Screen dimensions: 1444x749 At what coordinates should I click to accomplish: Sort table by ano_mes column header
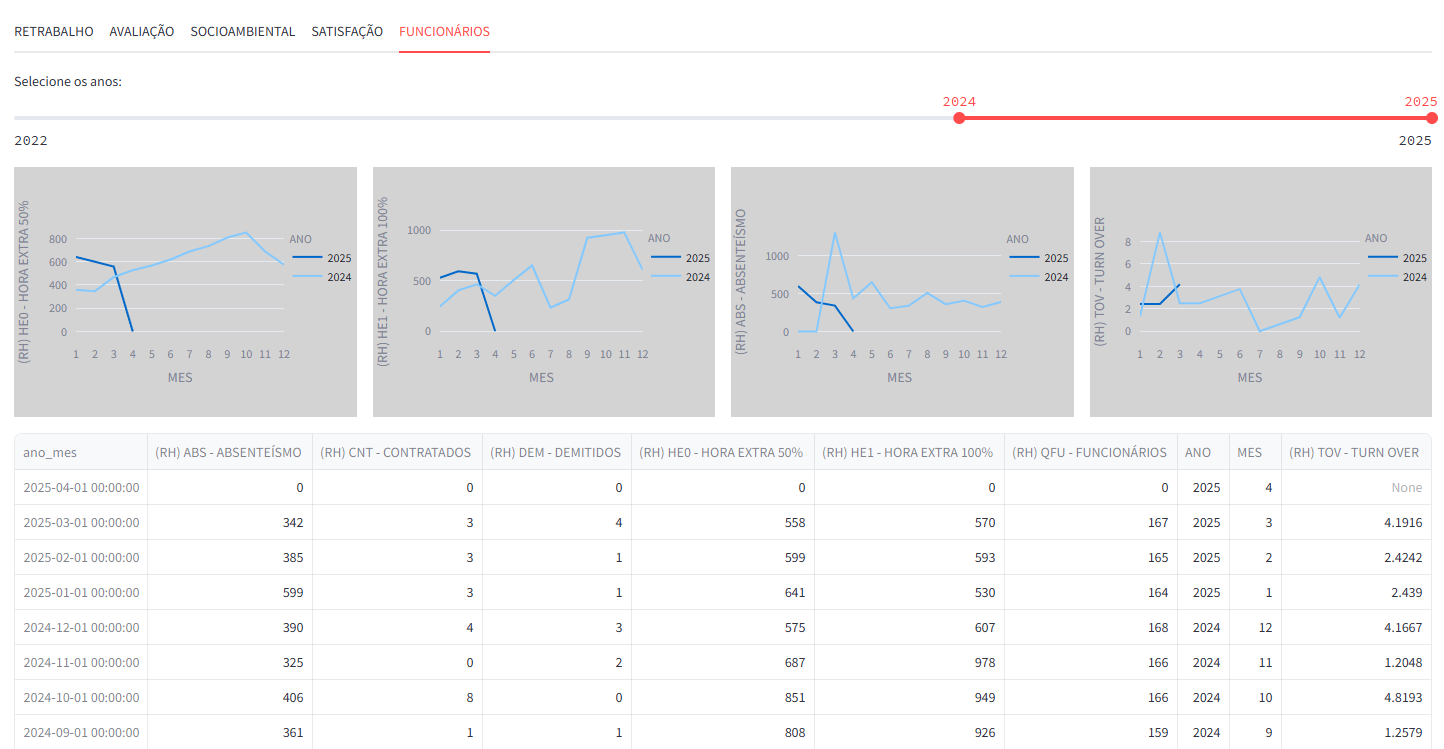pos(50,452)
